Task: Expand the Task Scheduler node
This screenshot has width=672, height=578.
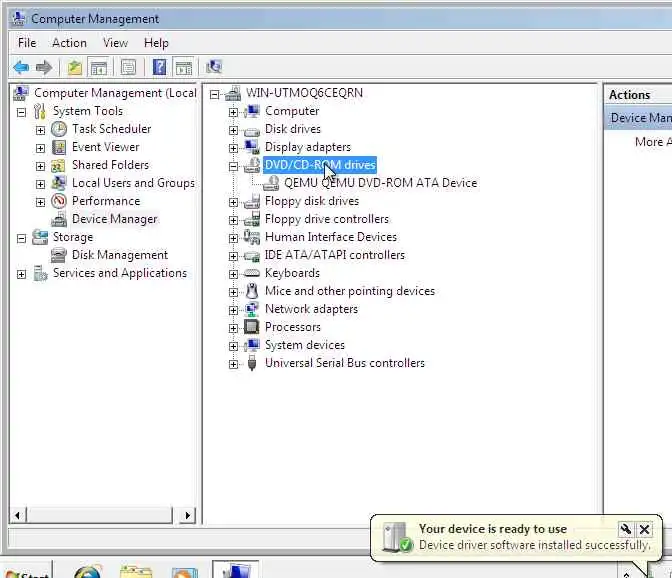Action: pos(40,130)
